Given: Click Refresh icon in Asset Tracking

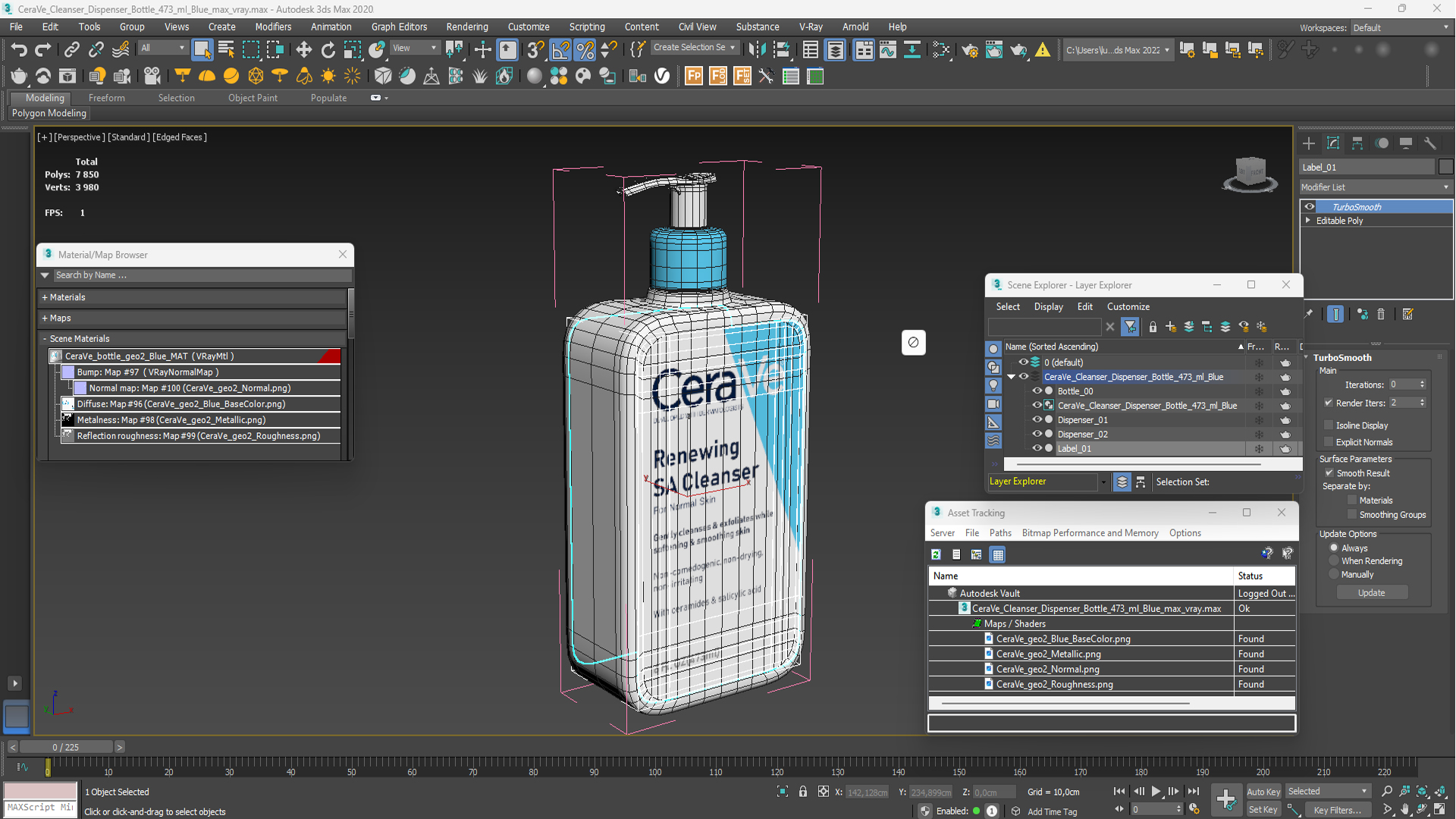Looking at the screenshot, I should pos(937,554).
